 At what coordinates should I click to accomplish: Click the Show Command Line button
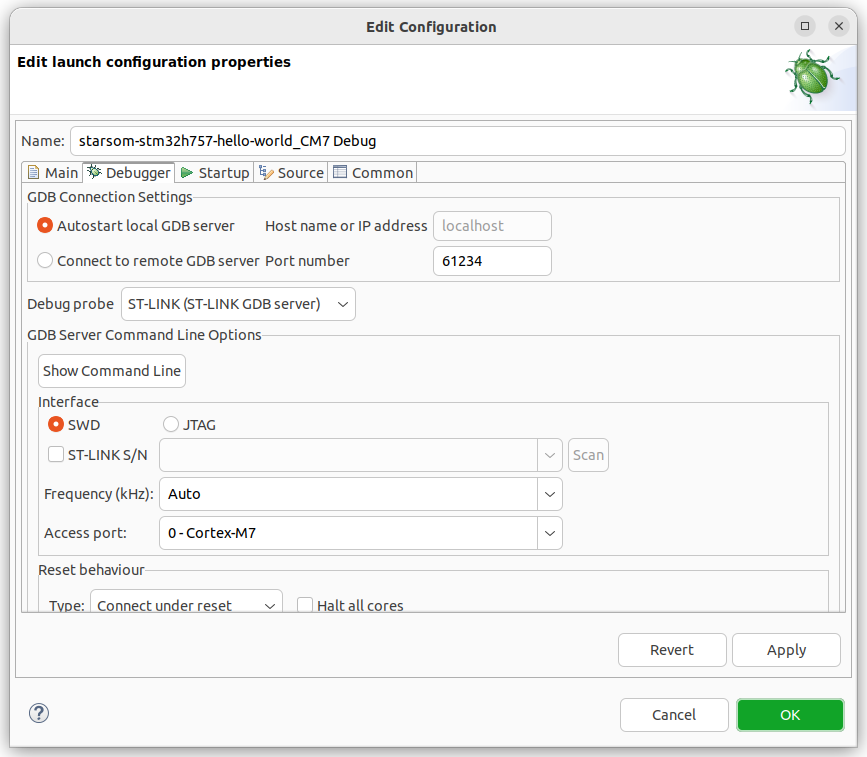click(x=112, y=371)
